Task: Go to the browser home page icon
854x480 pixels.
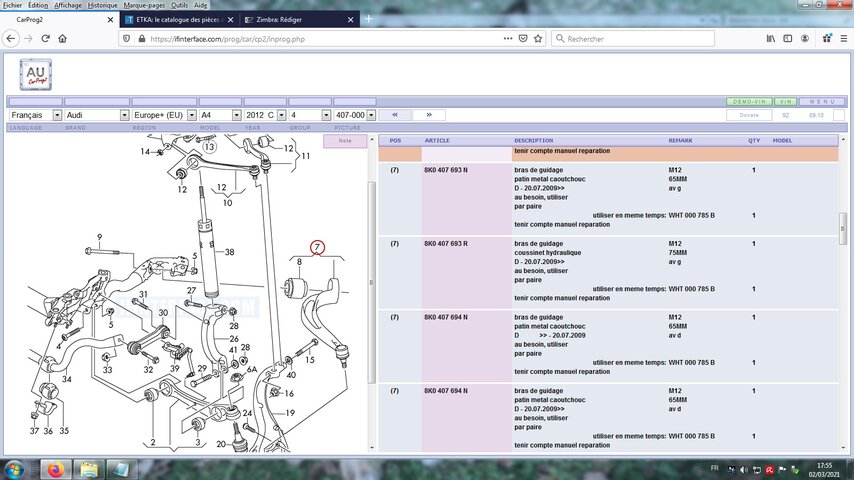Action: (62, 38)
